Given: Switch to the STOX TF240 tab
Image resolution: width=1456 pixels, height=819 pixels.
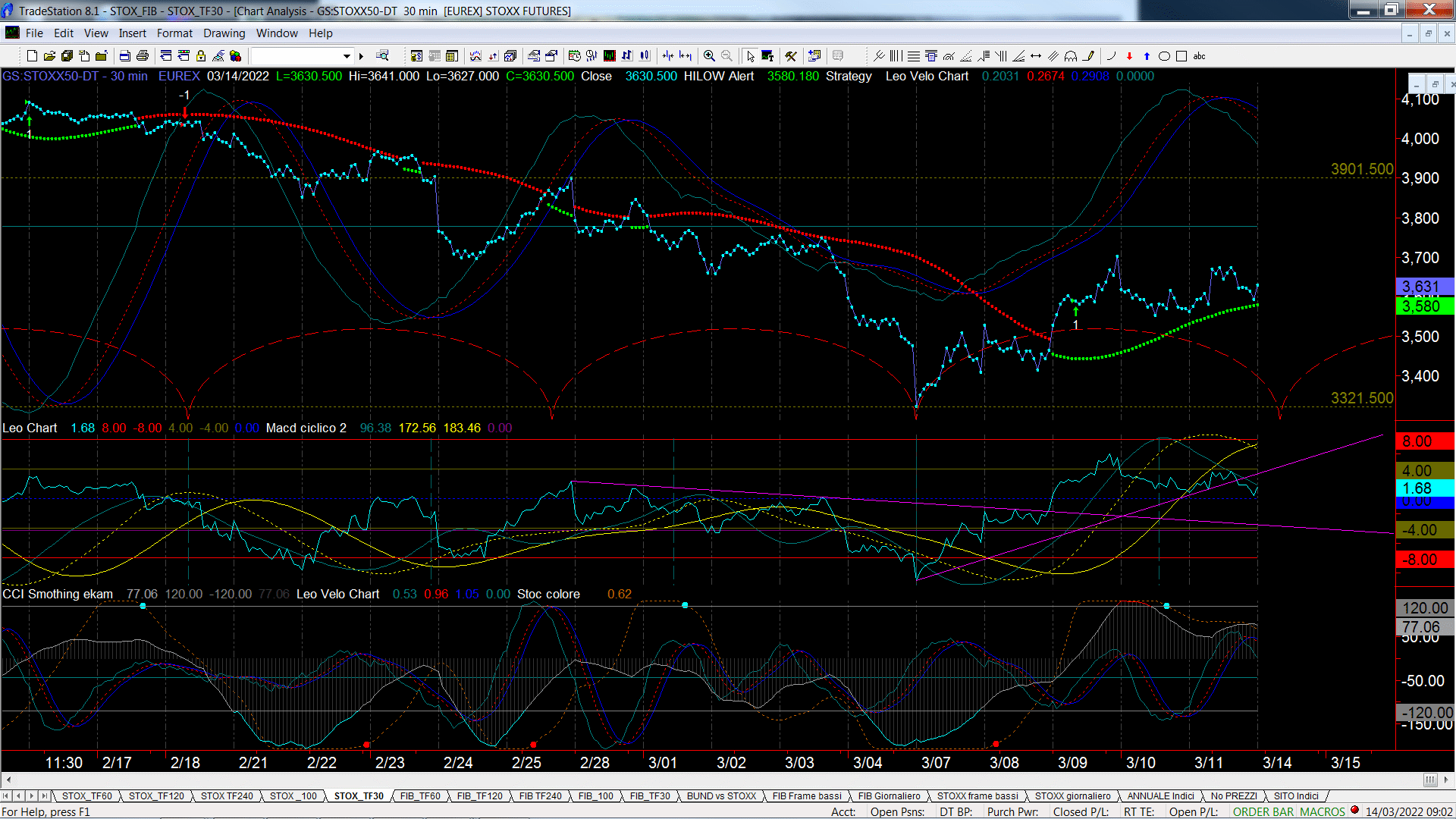Looking at the screenshot, I should click(x=227, y=795).
